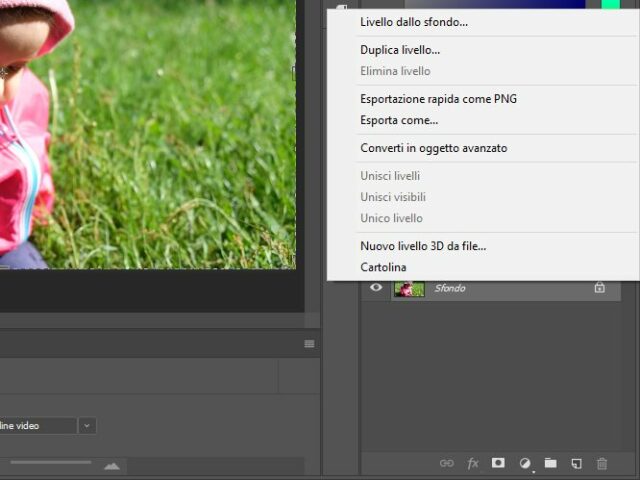Click the green color swatch at top
The height and width of the screenshot is (480, 640).
coord(611,4)
